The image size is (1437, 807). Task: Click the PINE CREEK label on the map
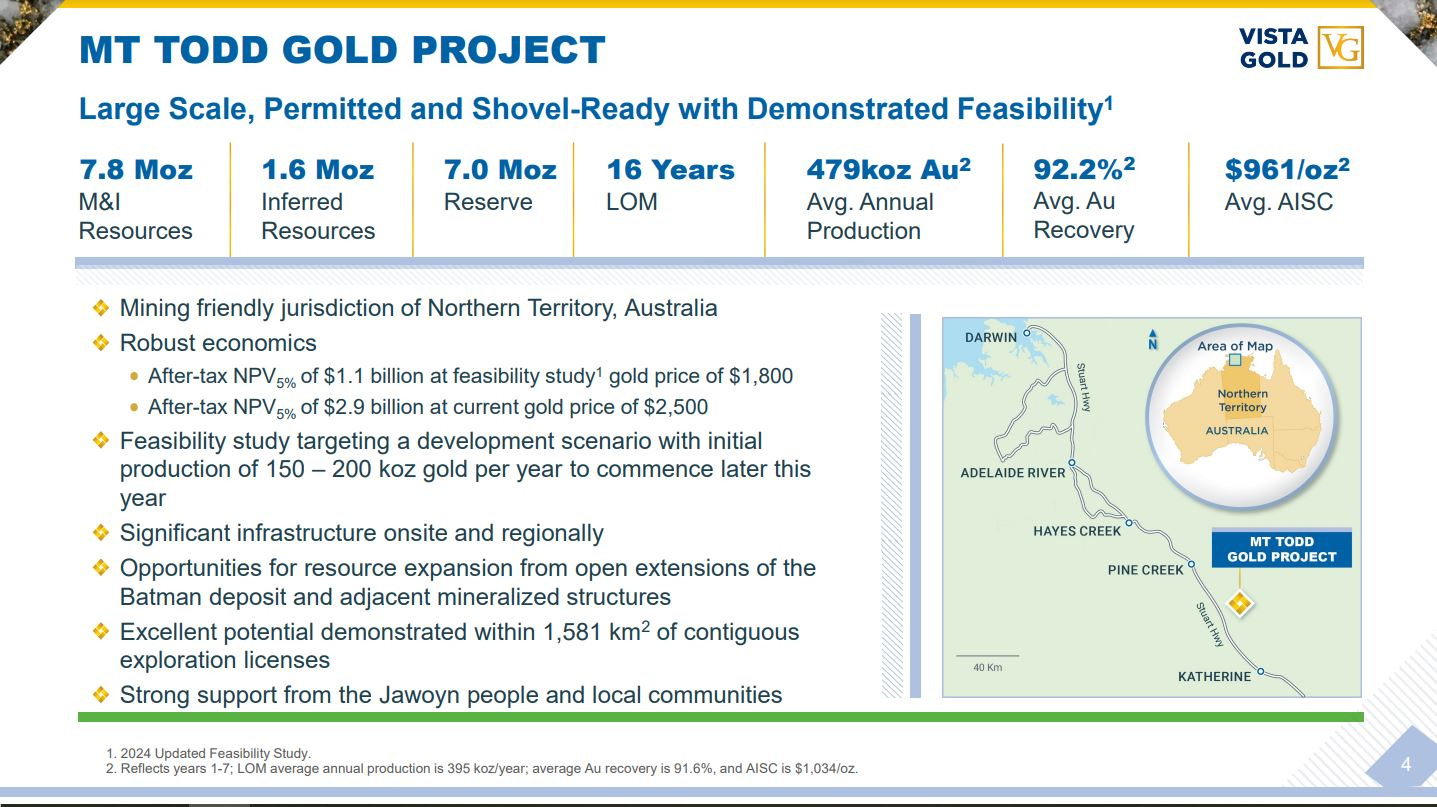pos(1145,570)
